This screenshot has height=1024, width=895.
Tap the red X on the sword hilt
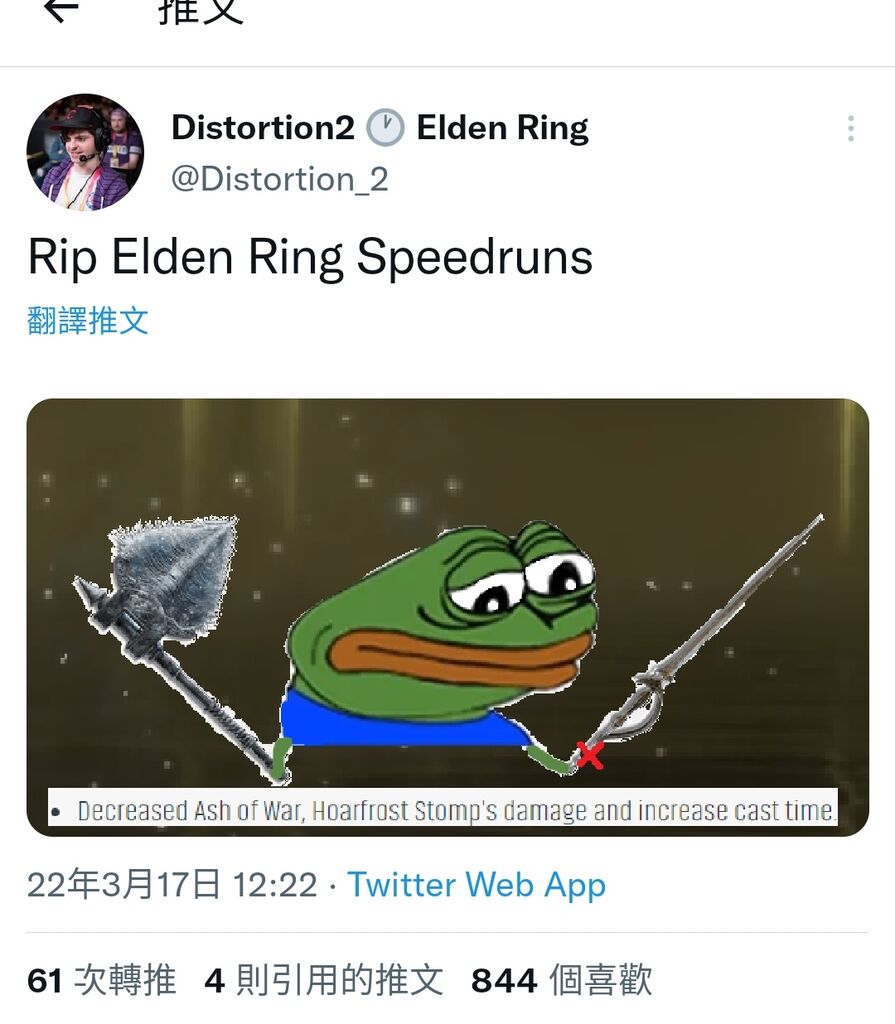tap(589, 756)
